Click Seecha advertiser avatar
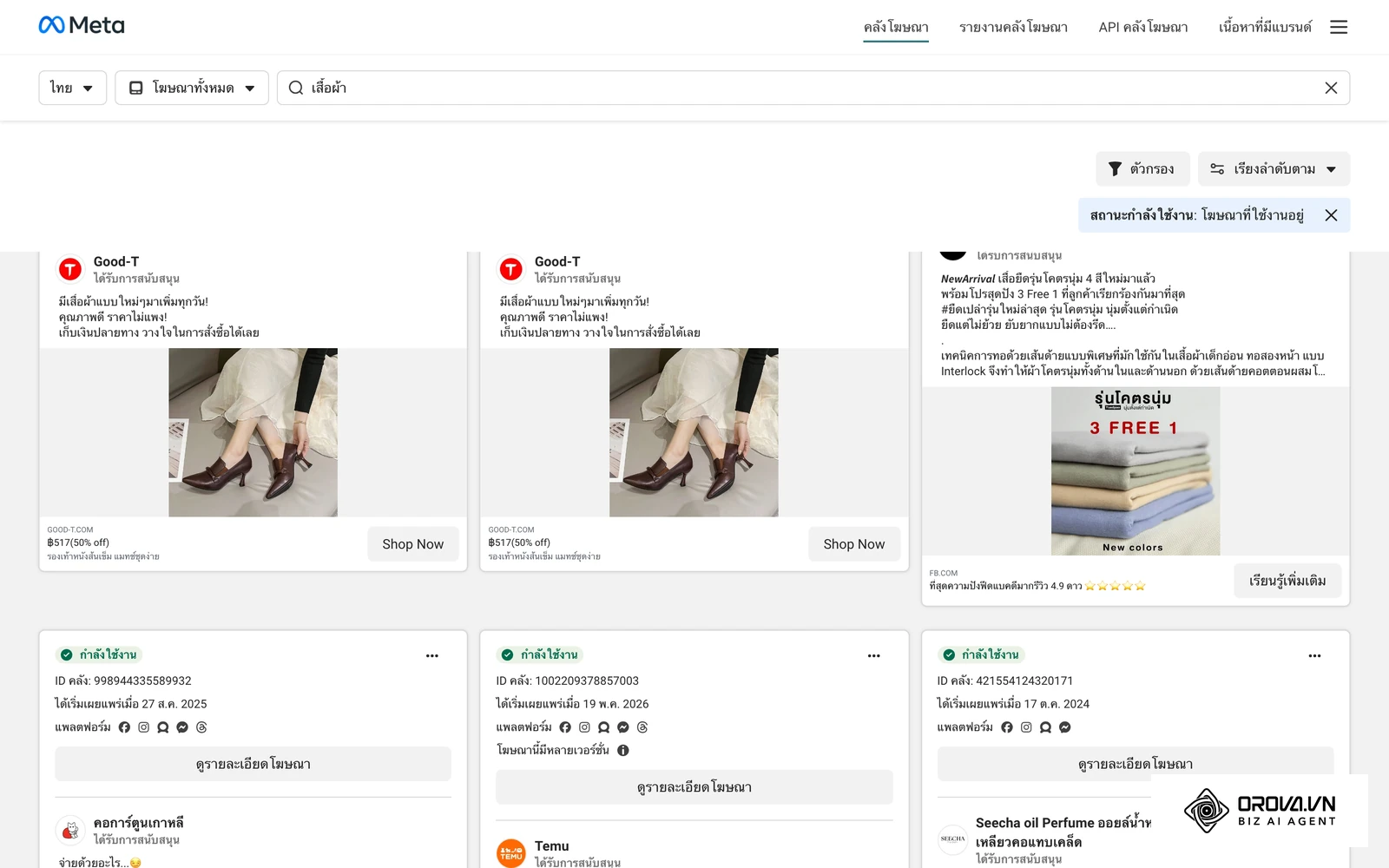The width and height of the screenshot is (1389, 868). pos(952,839)
